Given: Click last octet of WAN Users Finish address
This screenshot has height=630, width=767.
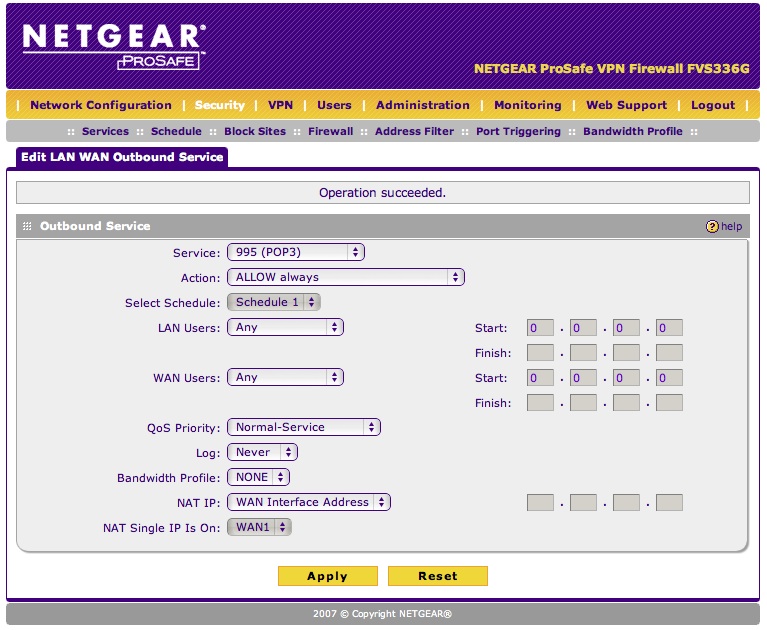Looking at the screenshot, I should coord(669,403).
